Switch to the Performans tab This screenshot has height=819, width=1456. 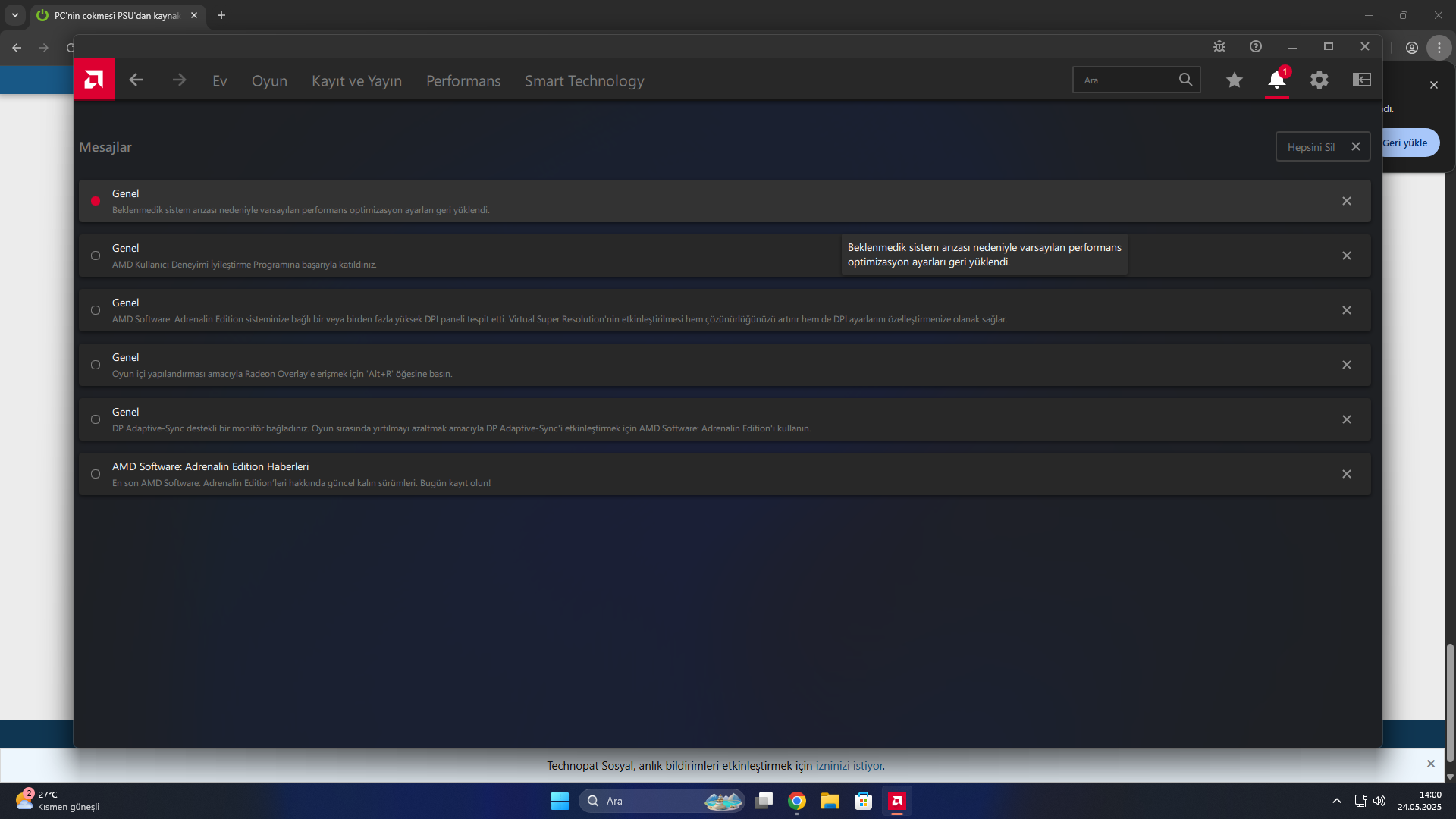click(x=463, y=81)
